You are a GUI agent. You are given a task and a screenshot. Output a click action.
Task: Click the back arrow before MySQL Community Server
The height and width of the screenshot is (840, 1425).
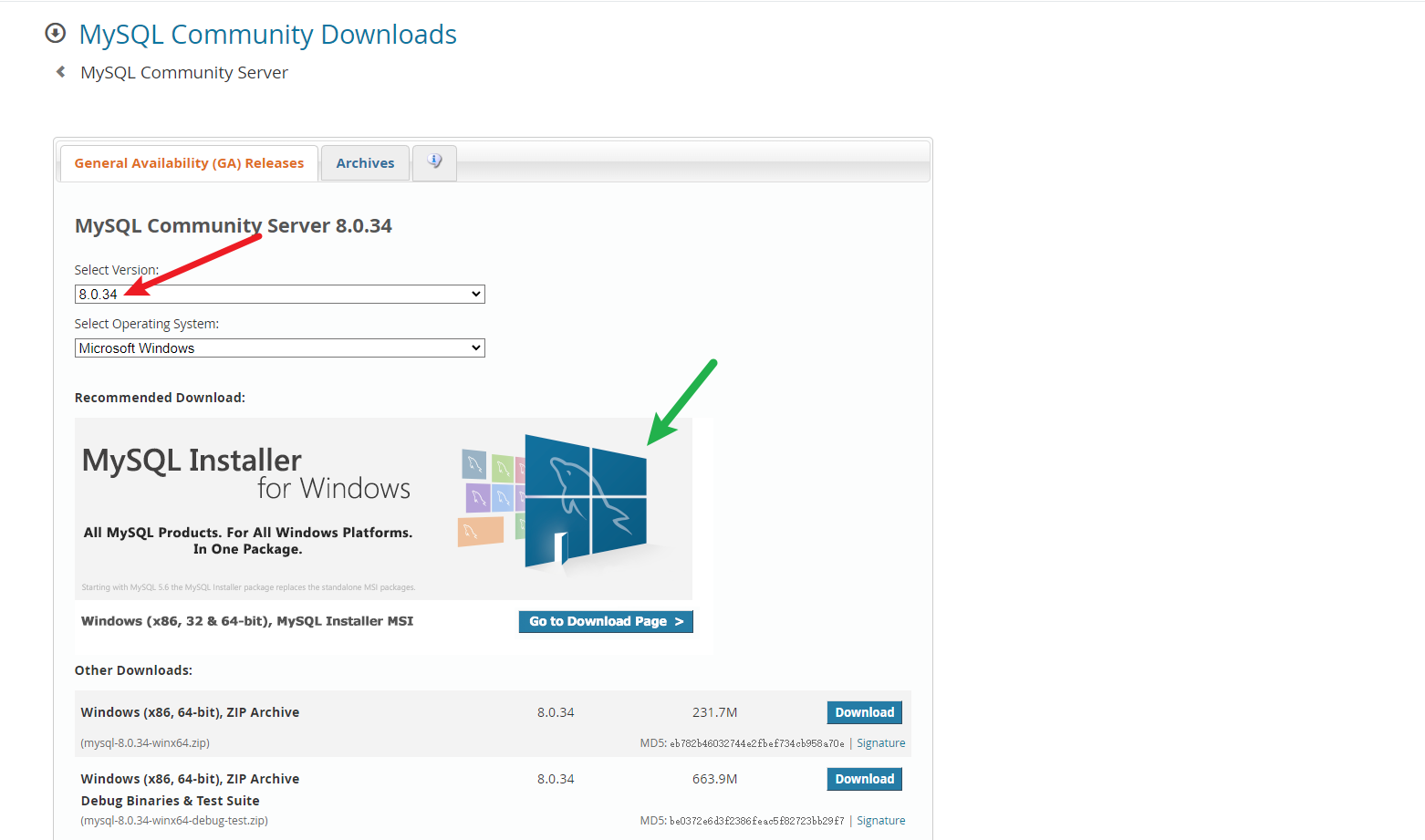[60, 72]
